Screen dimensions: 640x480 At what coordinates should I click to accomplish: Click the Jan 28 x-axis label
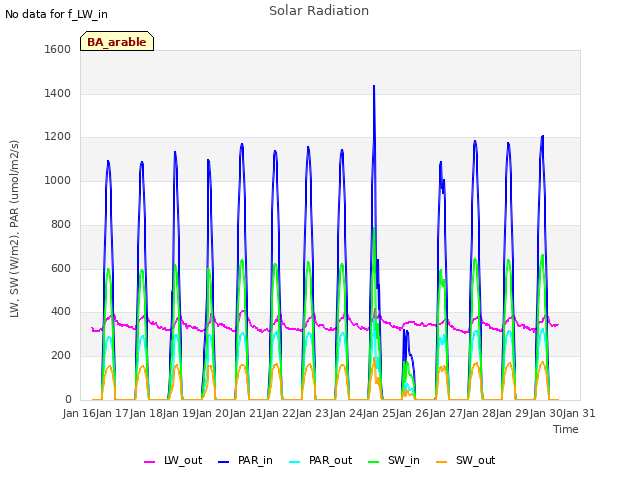point(479,413)
